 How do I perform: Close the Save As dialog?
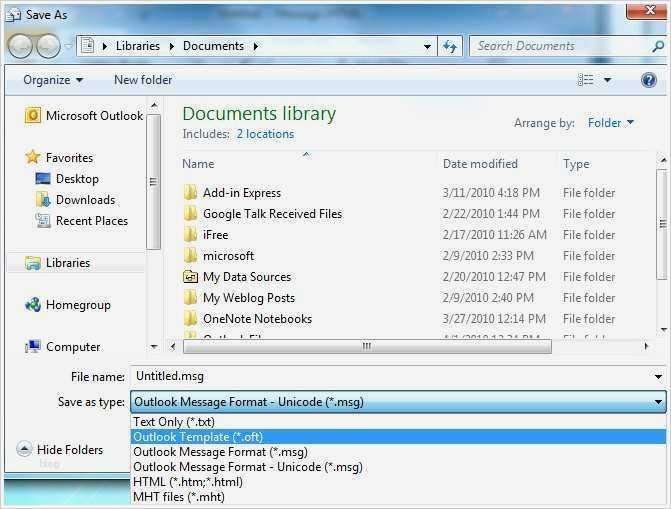[x=649, y=11]
